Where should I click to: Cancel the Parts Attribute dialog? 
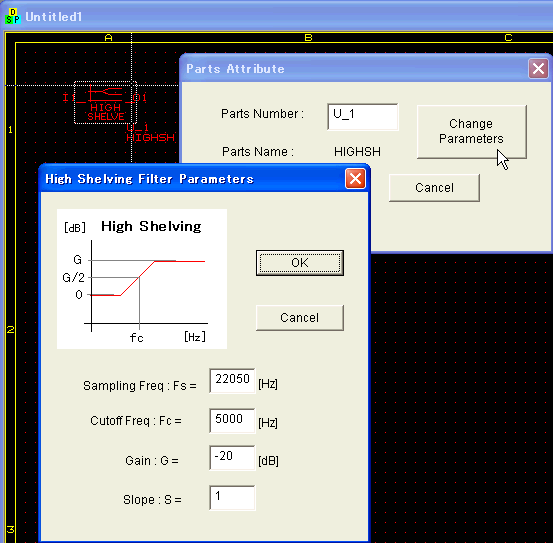pos(434,188)
